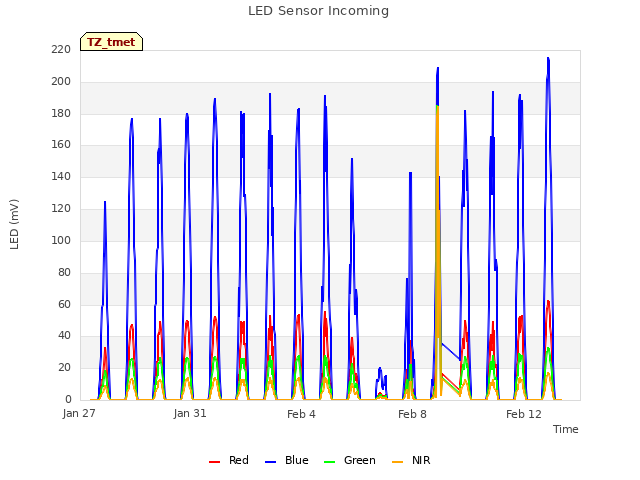Click the Feb 8 x-axis label
Screen dimensions: 640x480
click(412, 414)
